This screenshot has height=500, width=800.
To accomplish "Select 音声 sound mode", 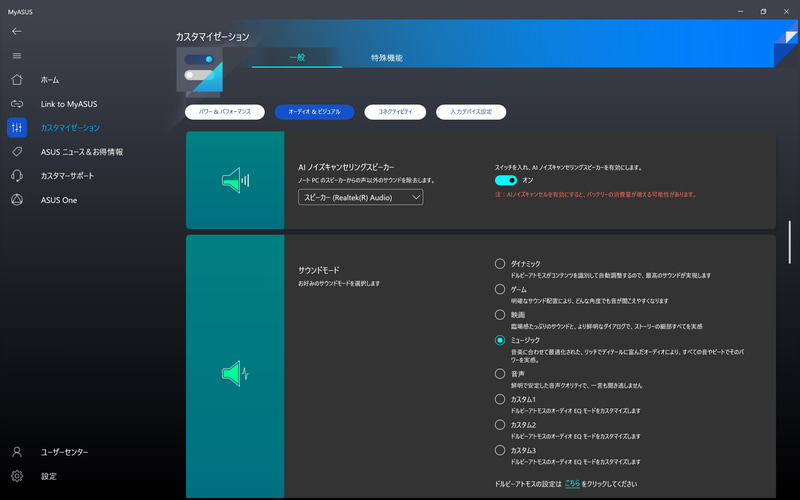I will 499,374.
